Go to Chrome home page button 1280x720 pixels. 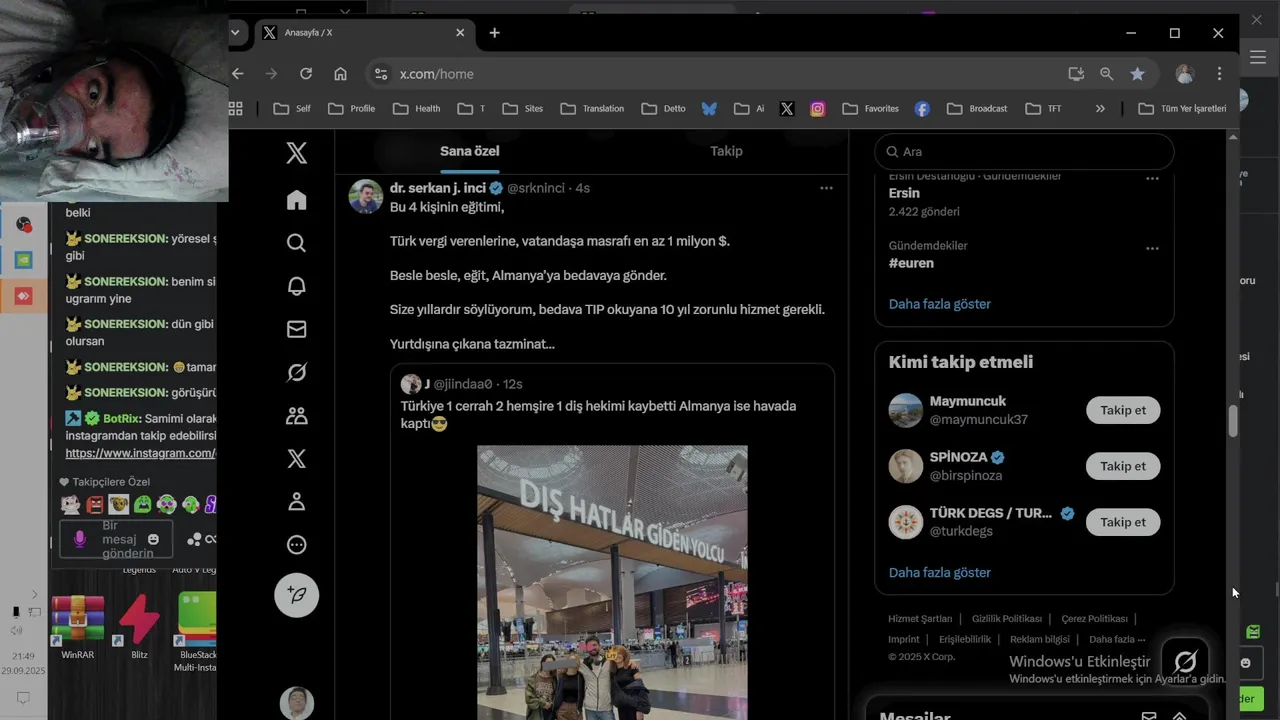point(340,74)
